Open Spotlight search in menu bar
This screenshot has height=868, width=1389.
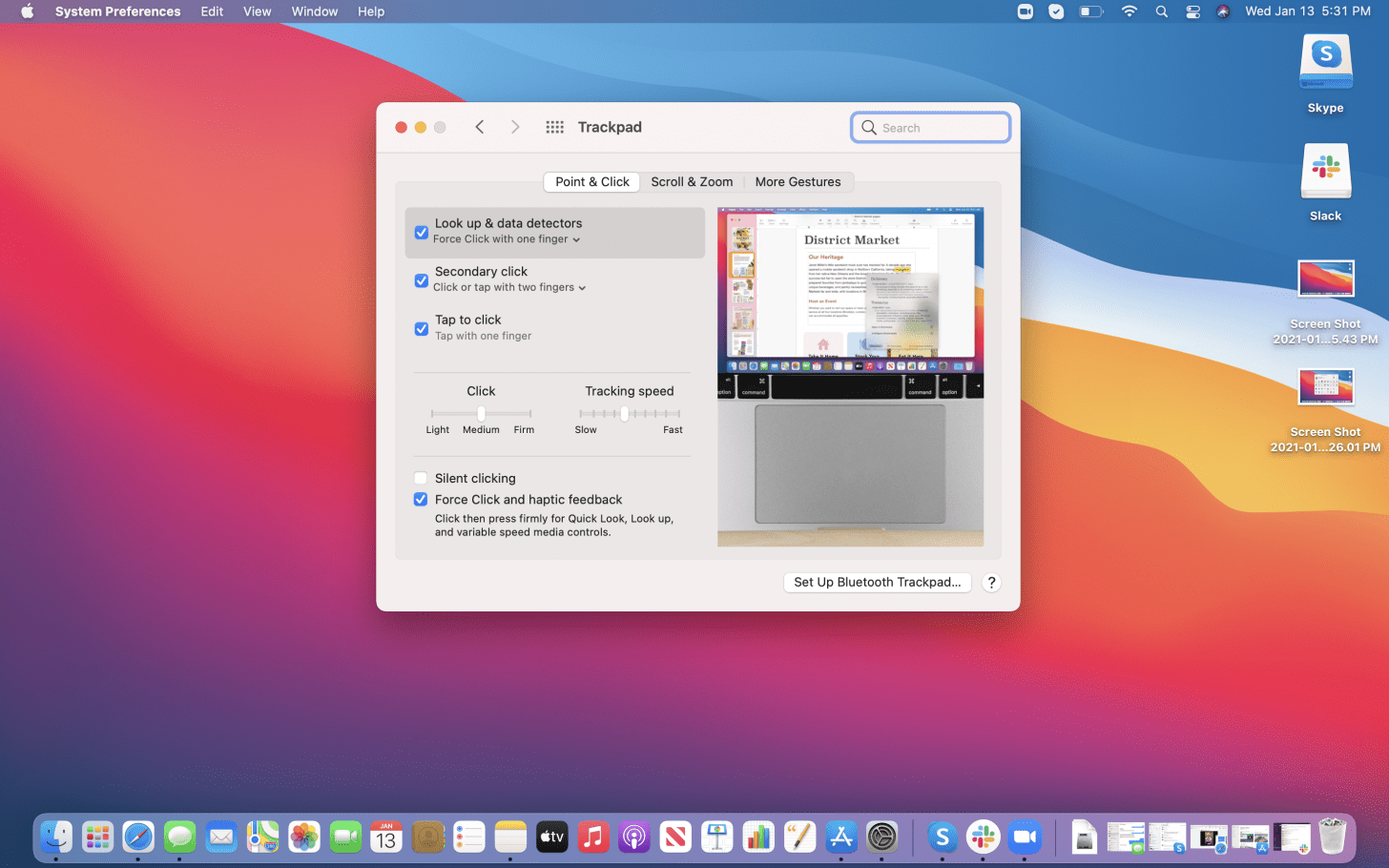pyautogui.click(x=1161, y=11)
